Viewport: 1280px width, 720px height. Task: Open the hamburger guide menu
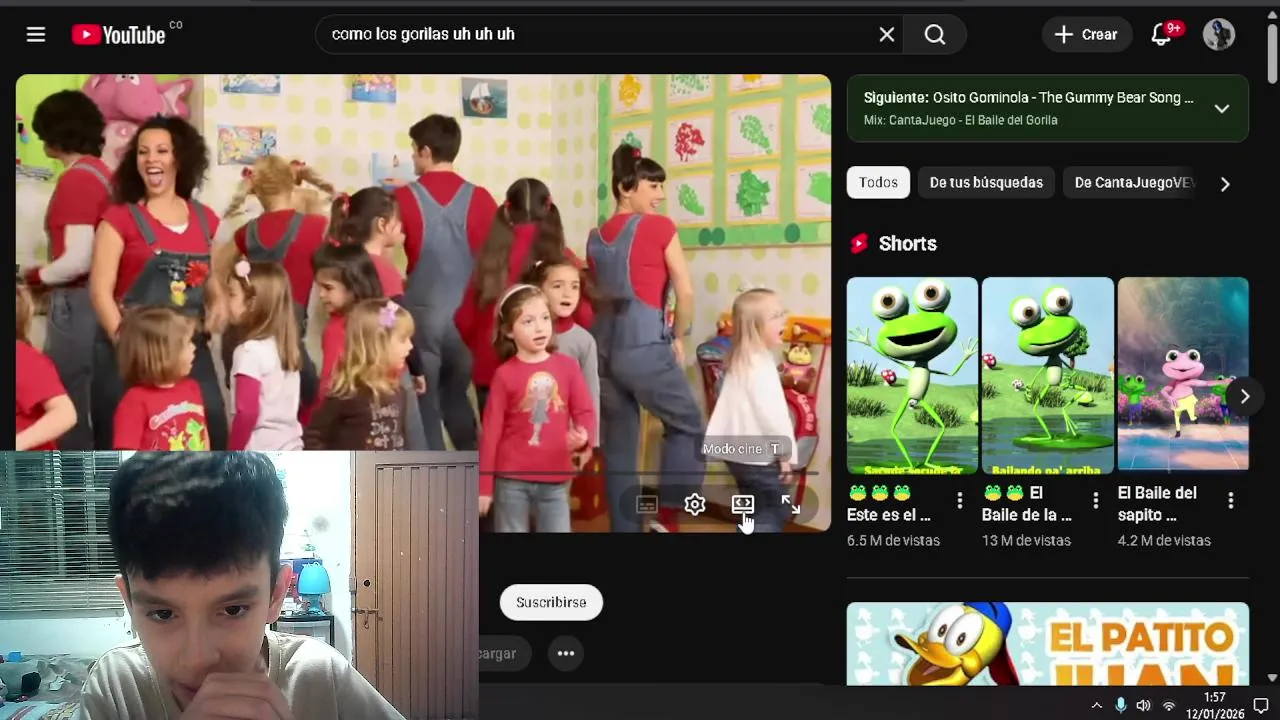tap(36, 35)
